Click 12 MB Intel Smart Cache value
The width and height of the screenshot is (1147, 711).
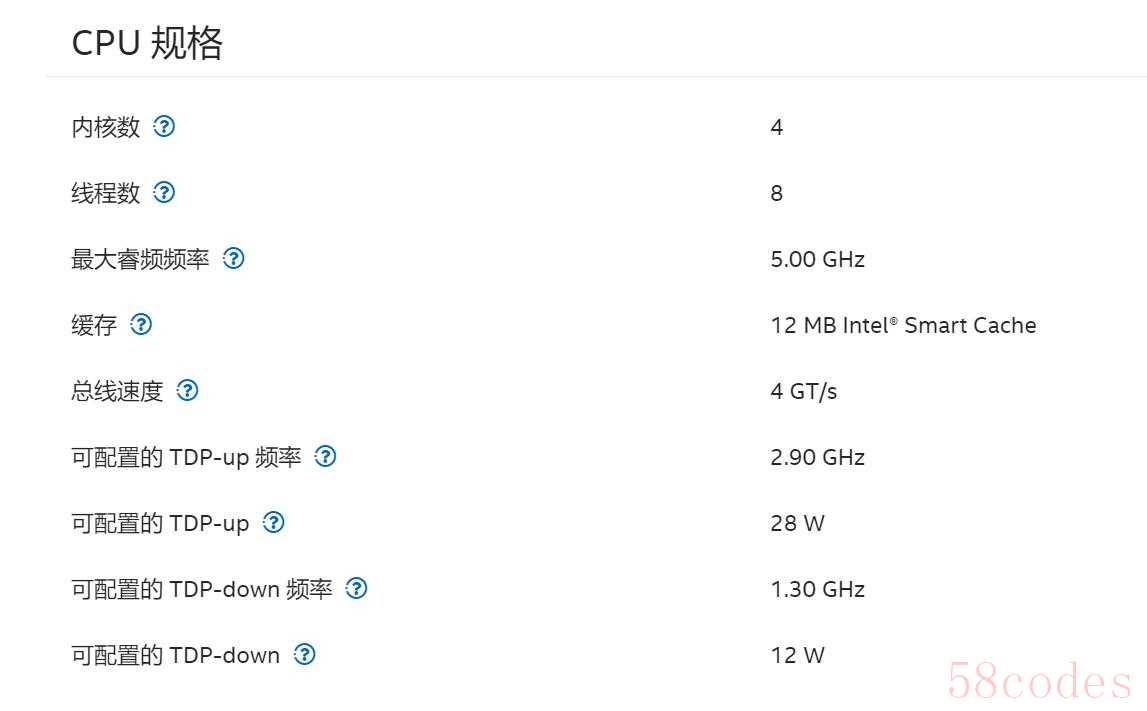903,325
